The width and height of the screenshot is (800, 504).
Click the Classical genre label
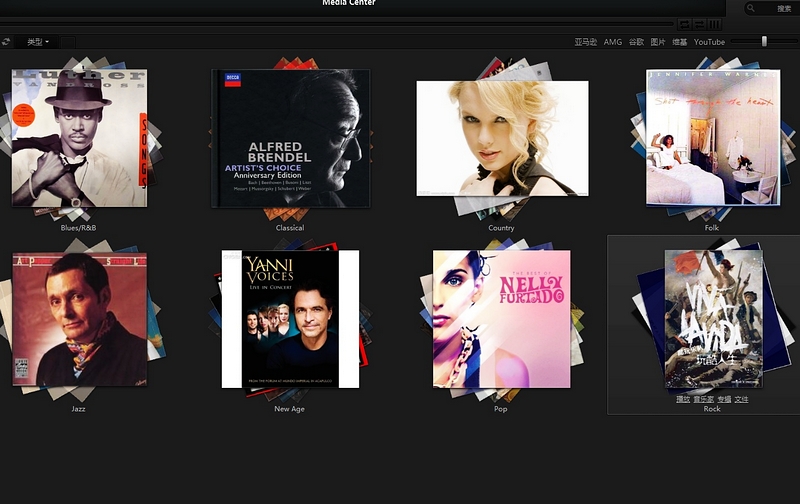290,228
